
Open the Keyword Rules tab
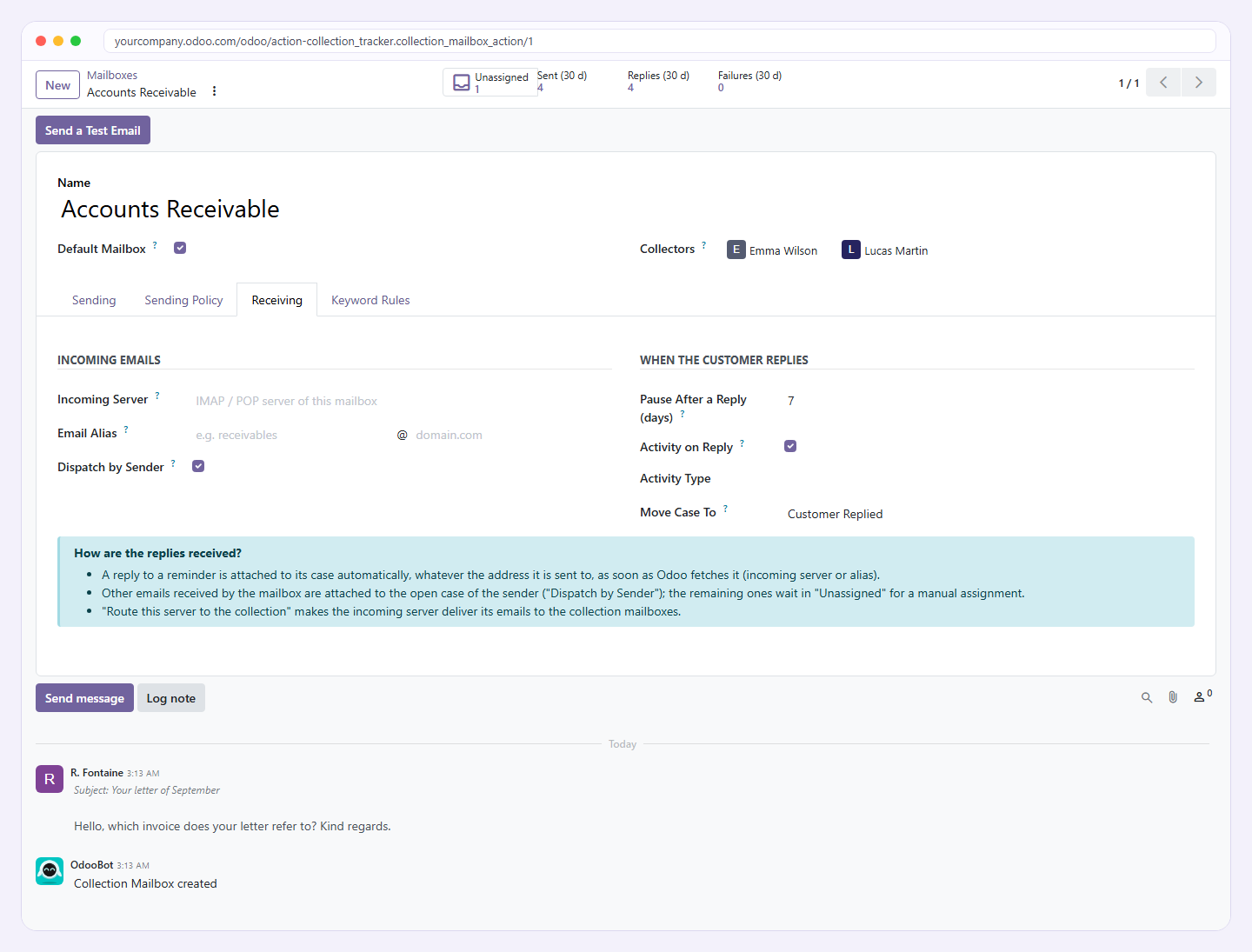click(370, 300)
